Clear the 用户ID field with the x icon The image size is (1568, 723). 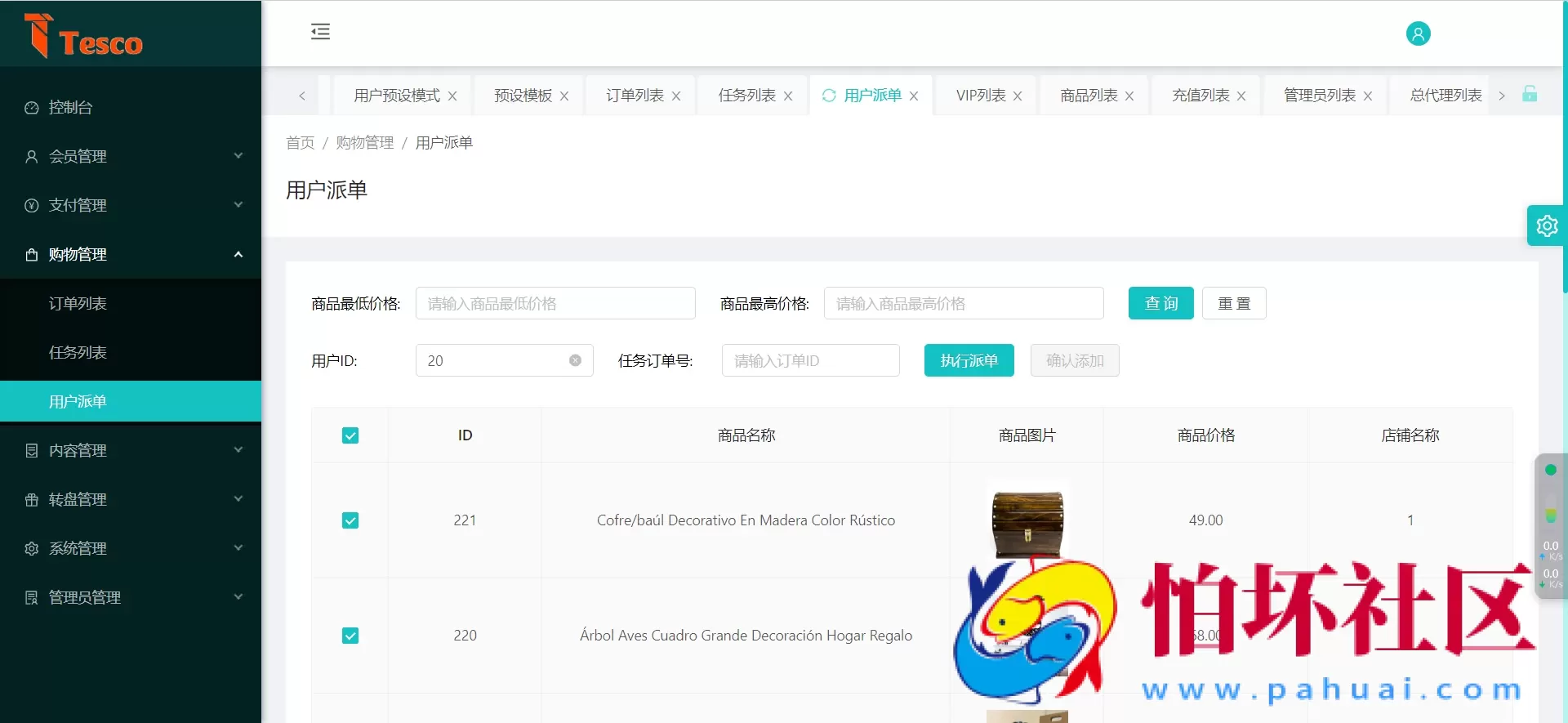(575, 360)
